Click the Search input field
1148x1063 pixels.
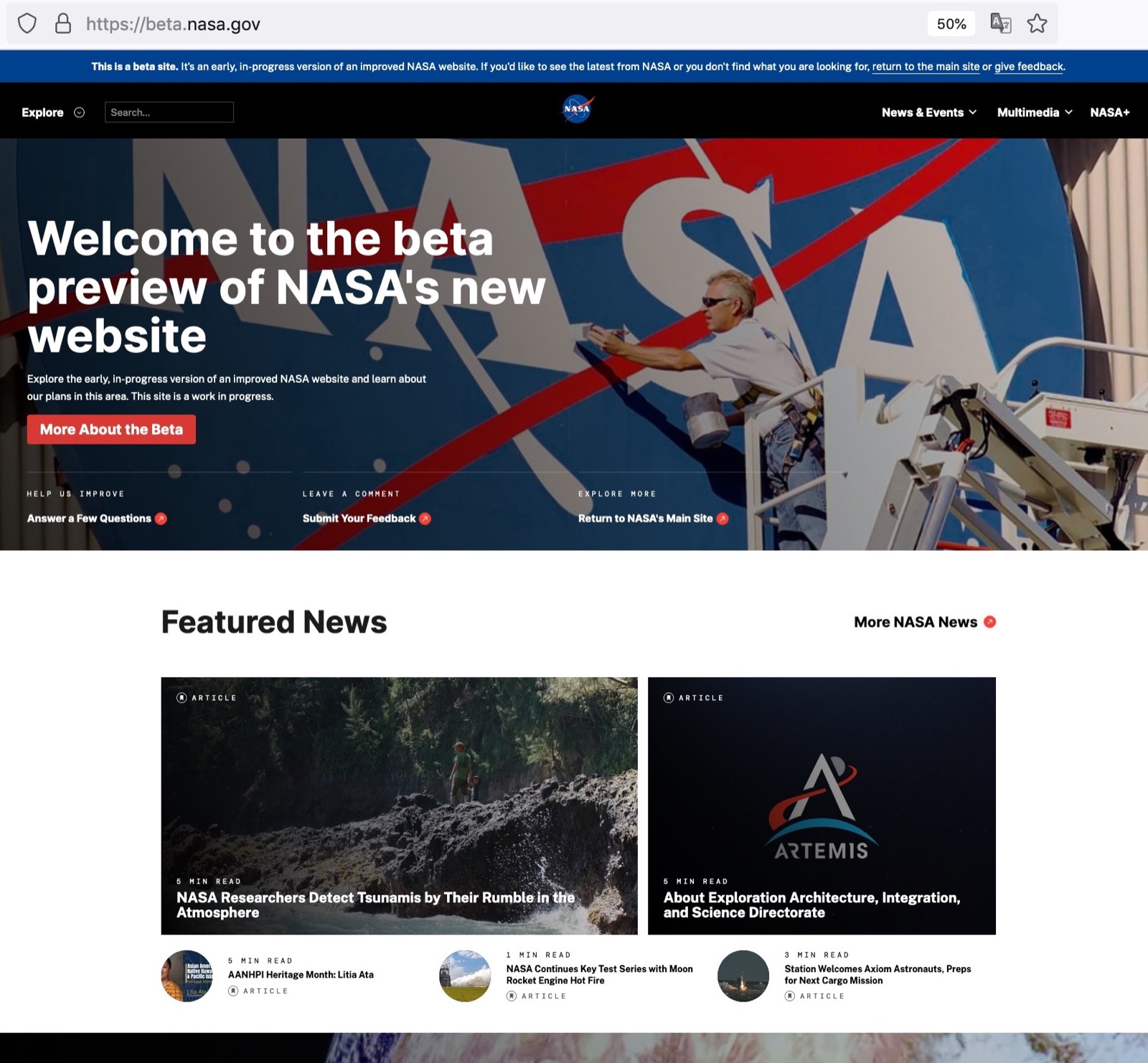(x=169, y=112)
